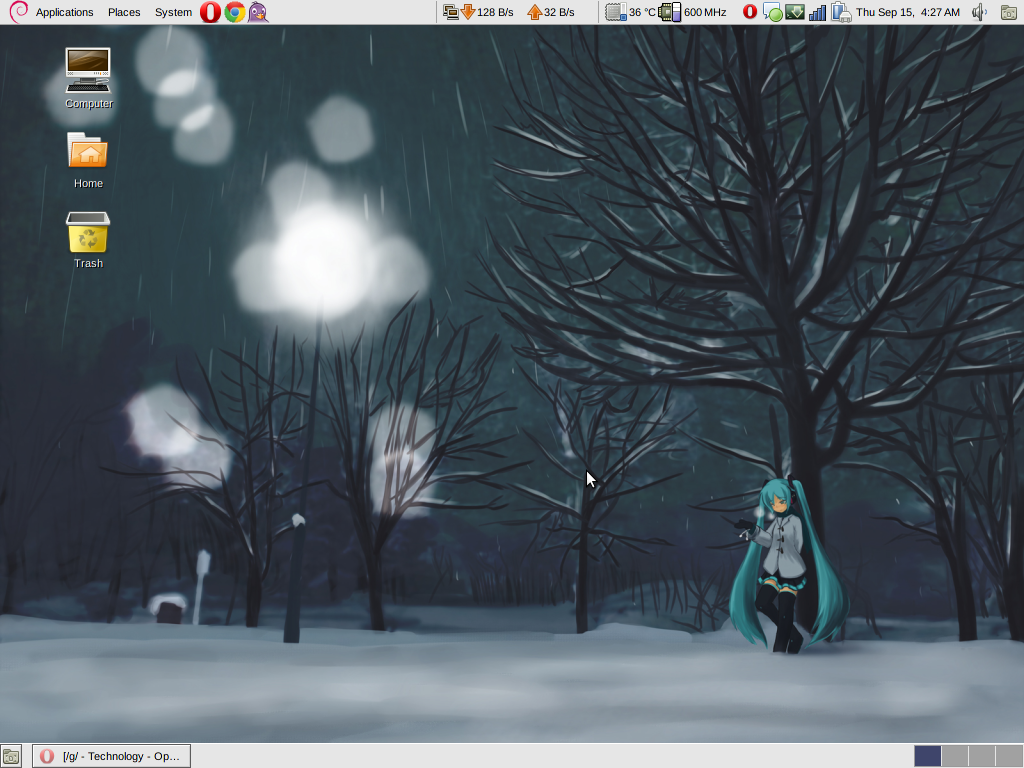The width and height of the screenshot is (1024, 768).
Task: Click the green download tray icon
Action: [x=794, y=12]
